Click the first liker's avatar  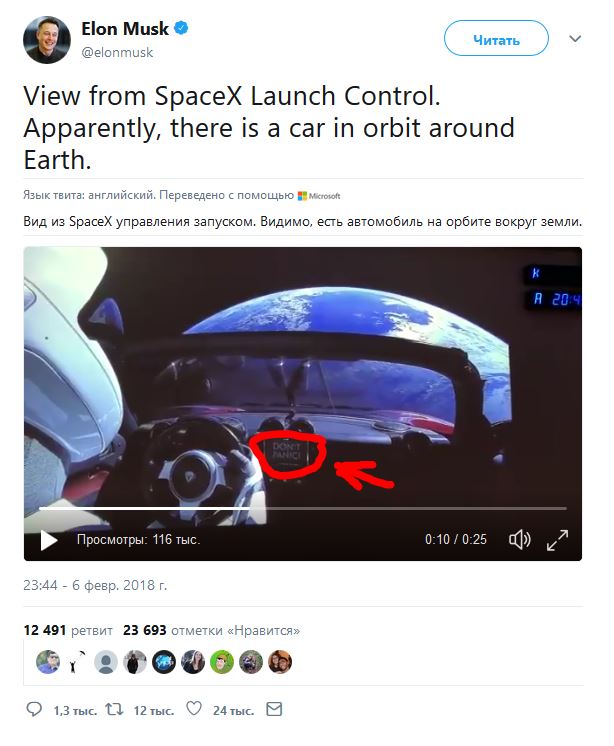[48, 662]
